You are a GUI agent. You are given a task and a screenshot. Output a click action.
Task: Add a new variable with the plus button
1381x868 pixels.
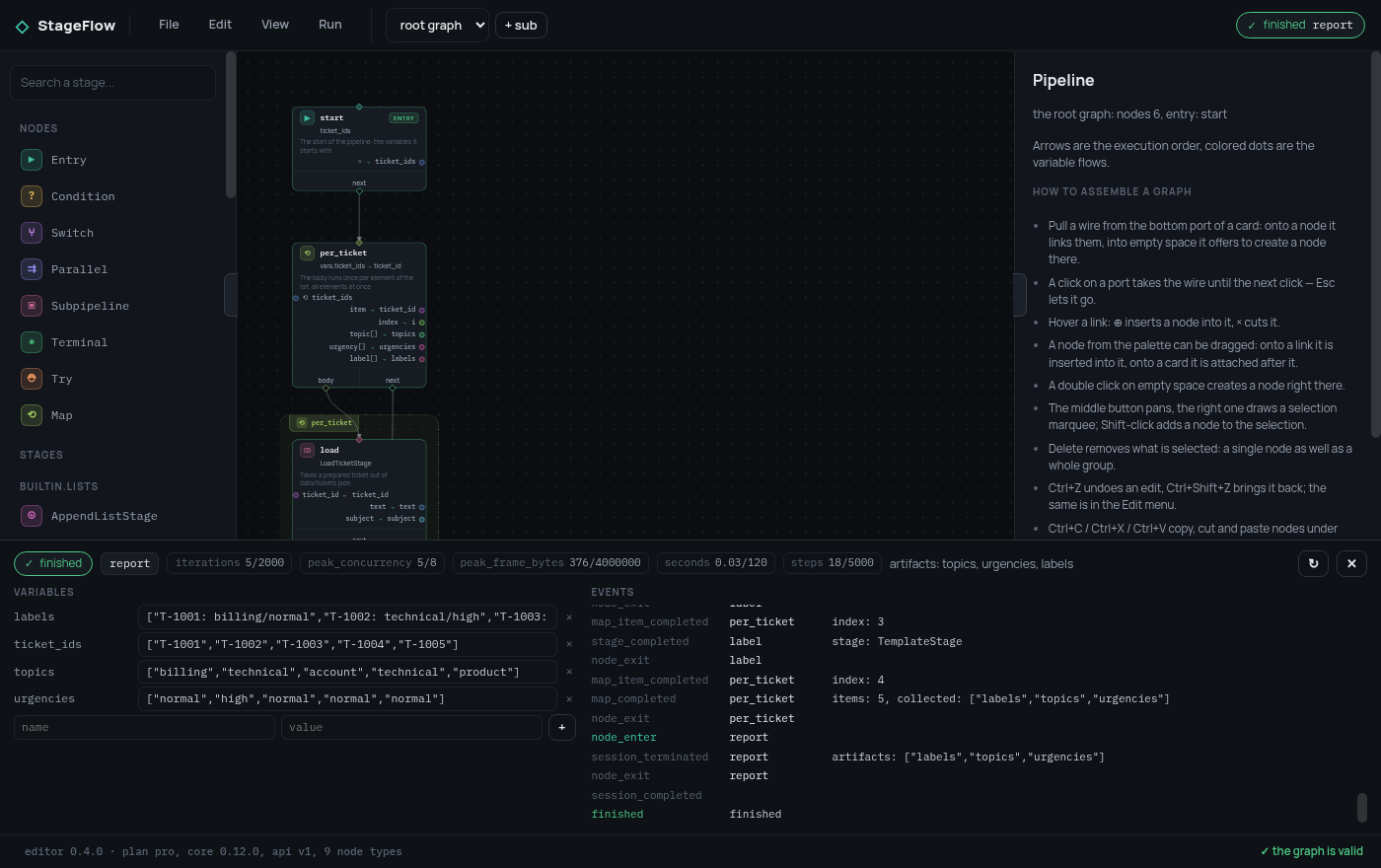click(x=562, y=728)
